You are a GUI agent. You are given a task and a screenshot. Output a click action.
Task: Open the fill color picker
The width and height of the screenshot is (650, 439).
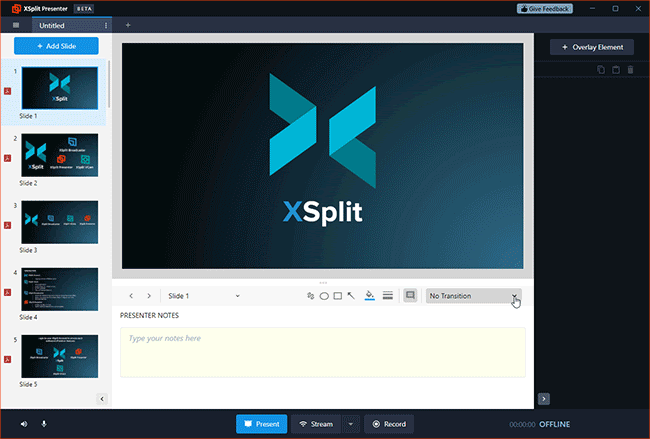tap(369, 296)
